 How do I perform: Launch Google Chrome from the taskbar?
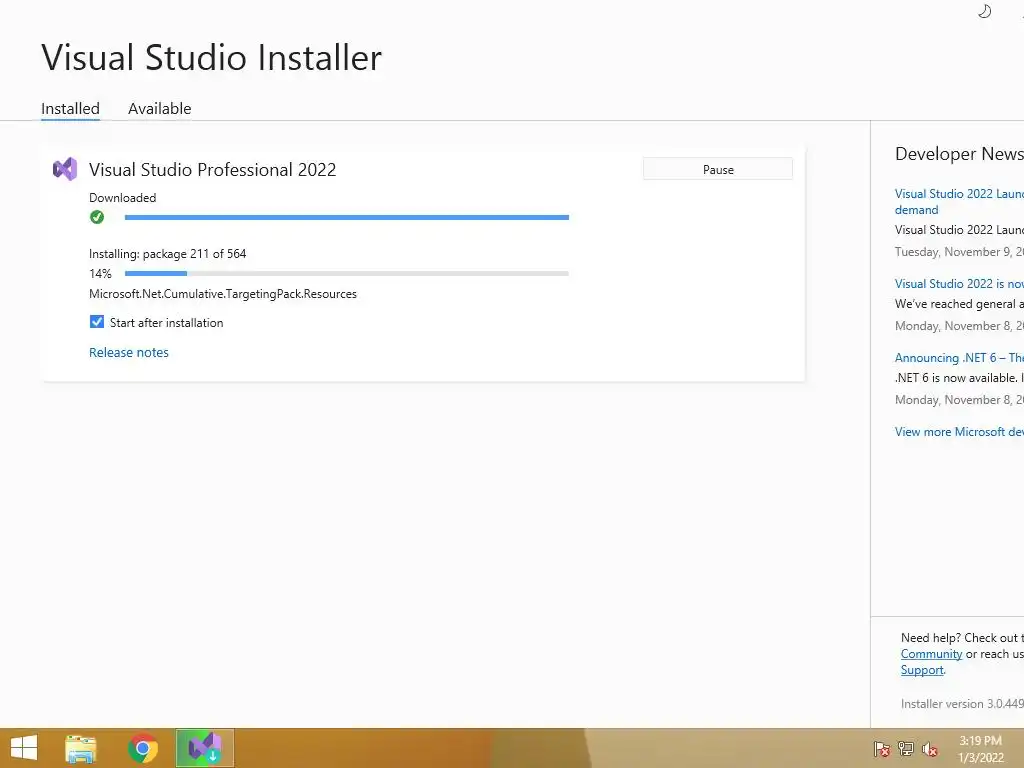tap(142, 748)
